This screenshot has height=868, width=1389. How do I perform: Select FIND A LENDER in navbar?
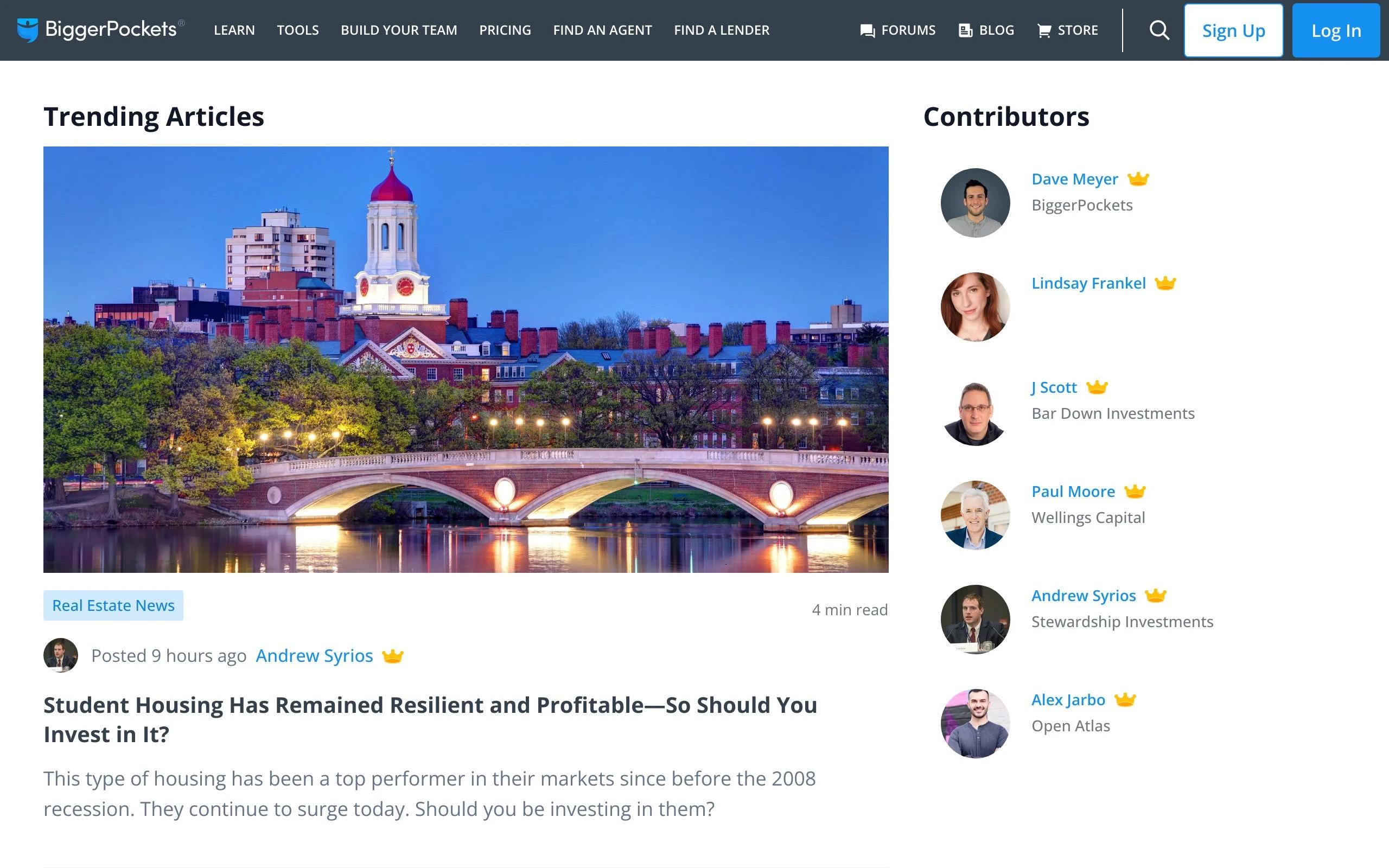pos(722,30)
